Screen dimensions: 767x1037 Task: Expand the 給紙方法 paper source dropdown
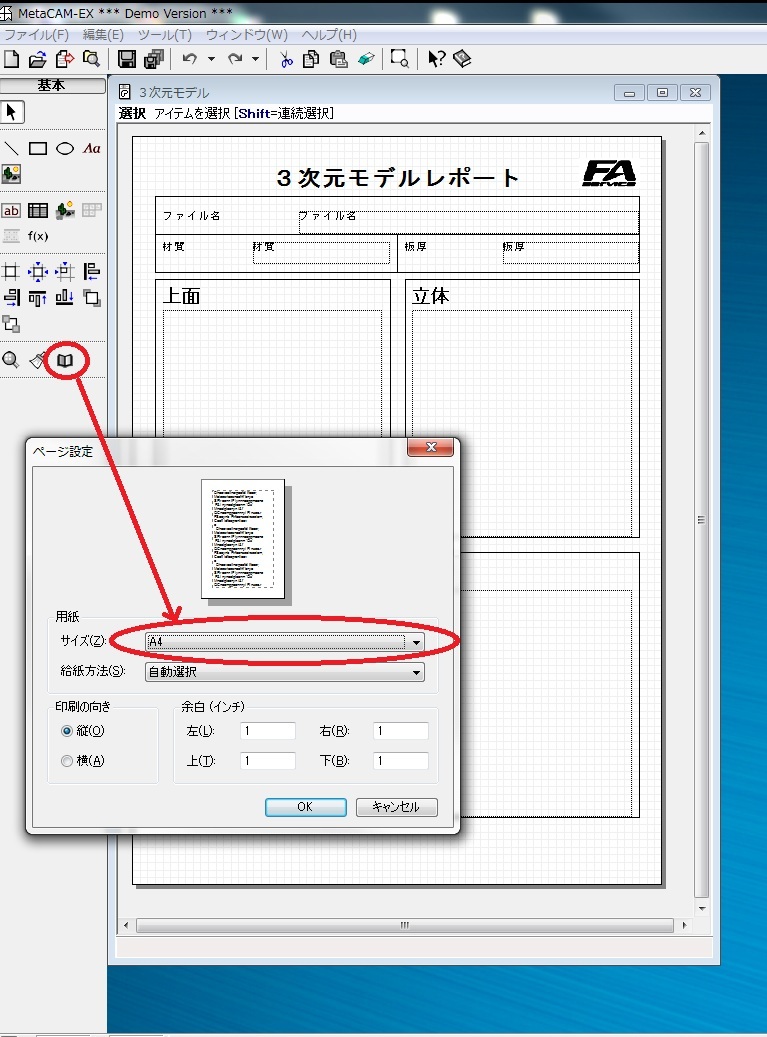point(416,672)
